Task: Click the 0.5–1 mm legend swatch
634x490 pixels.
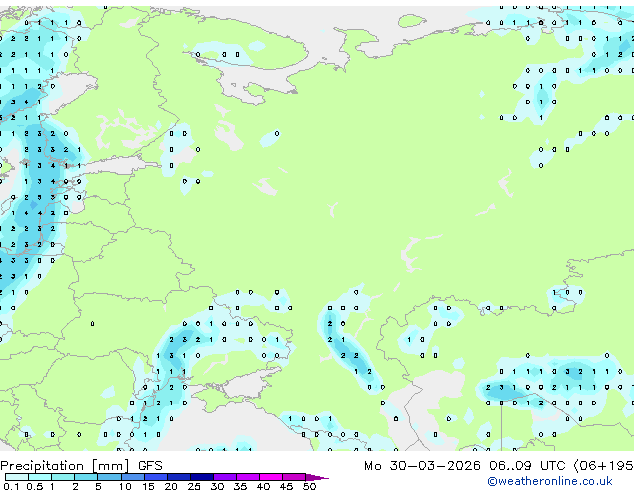Action: tap(40, 477)
